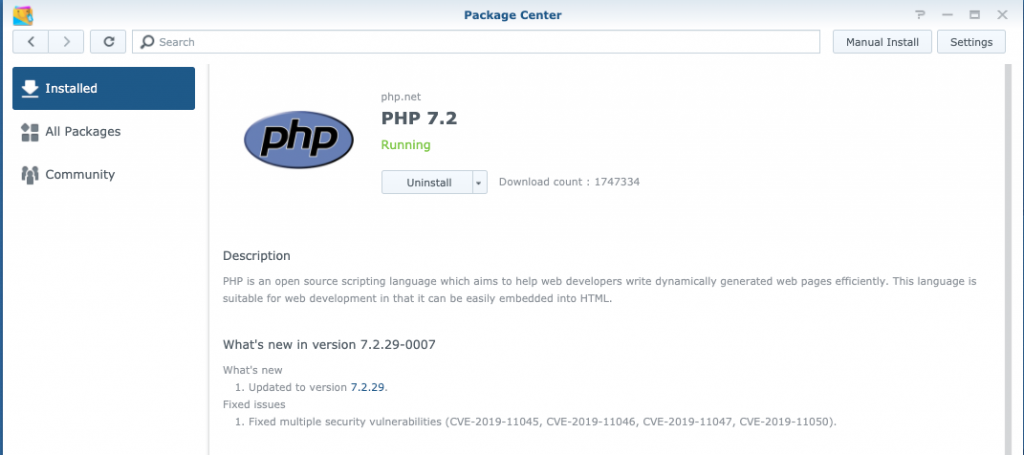Click the magnifier icon in search bar
The height and width of the screenshot is (455, 1024).
click(148, 42)
